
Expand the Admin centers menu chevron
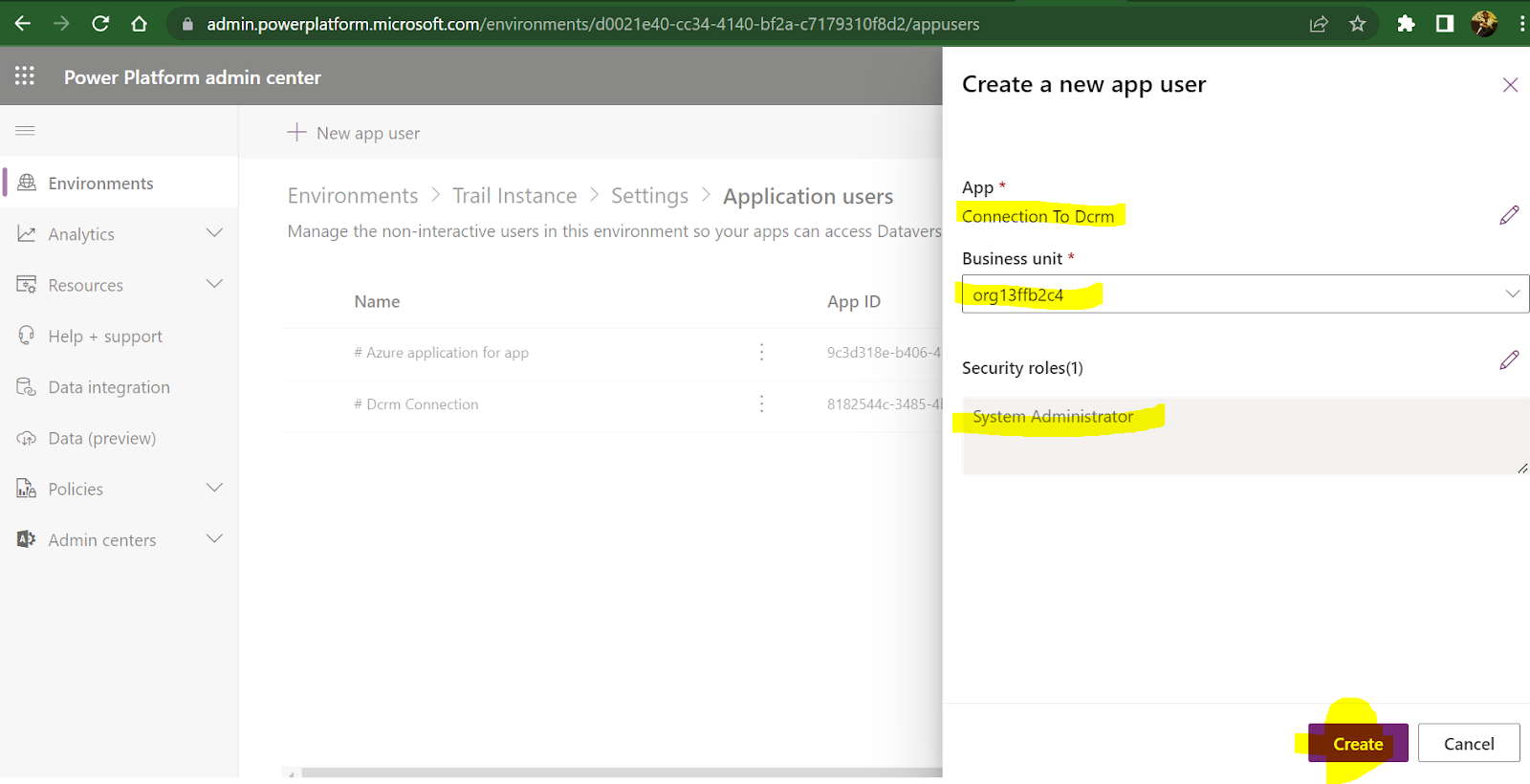click(214, 538)
